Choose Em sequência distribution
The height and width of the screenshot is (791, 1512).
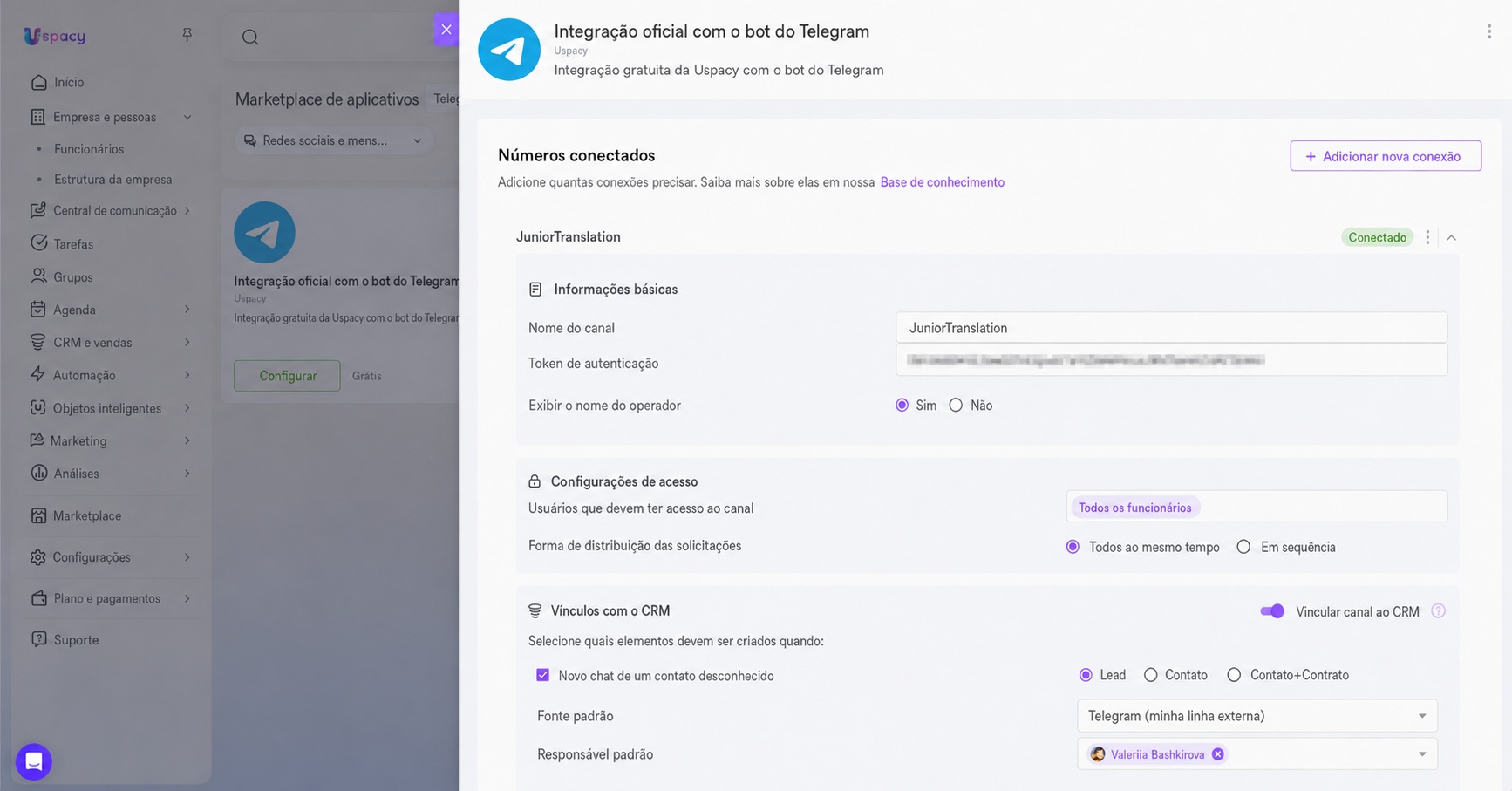tap(1243, 547)
